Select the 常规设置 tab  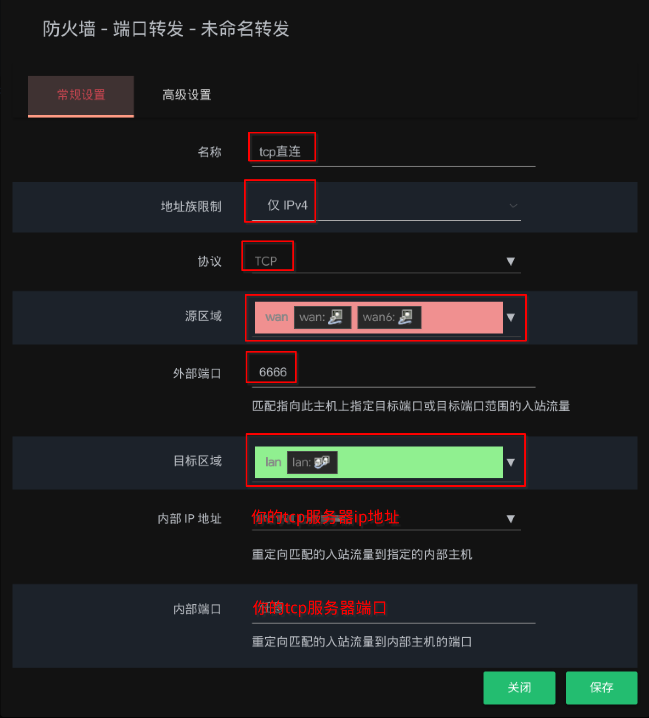[x=81, y=96]
